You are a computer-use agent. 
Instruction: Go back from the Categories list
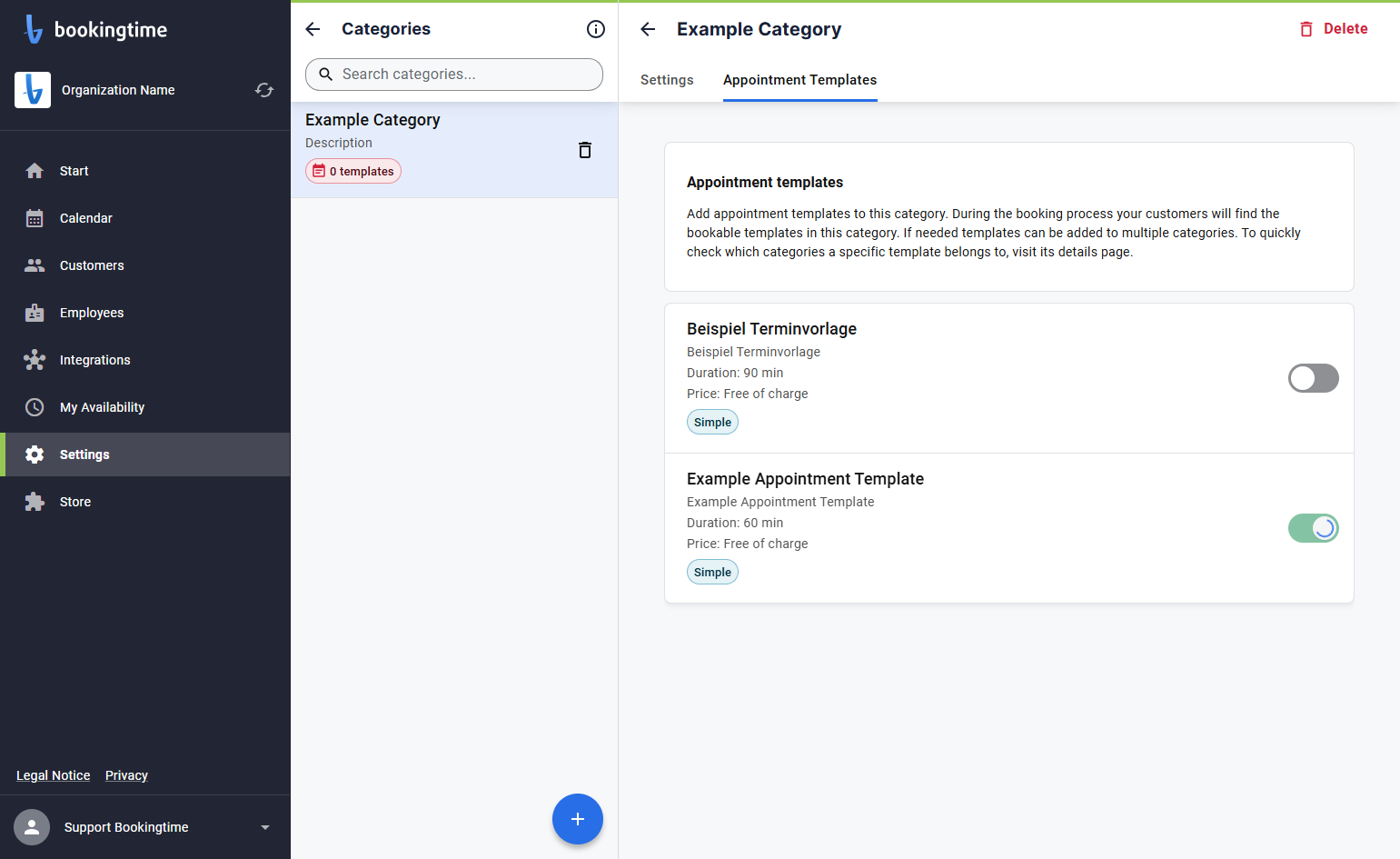(x=313, y=29)
